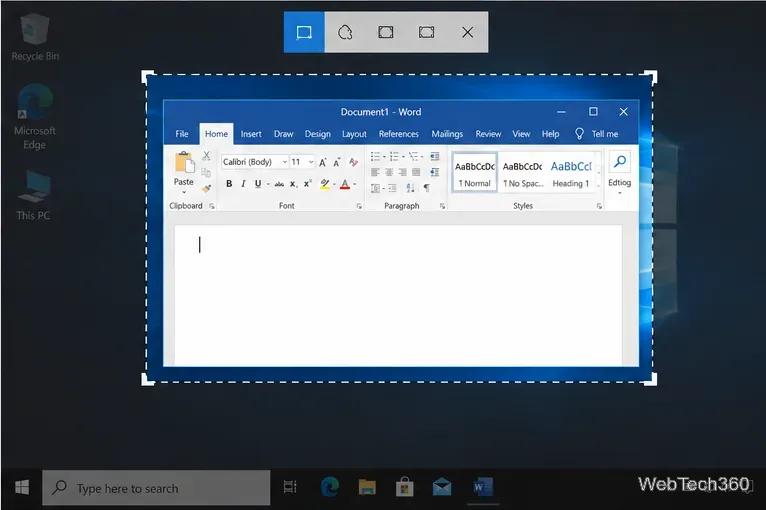Increase font size with the grow icon
The height and width of the screenshot is (510, 766).
[x=322, y=162]
